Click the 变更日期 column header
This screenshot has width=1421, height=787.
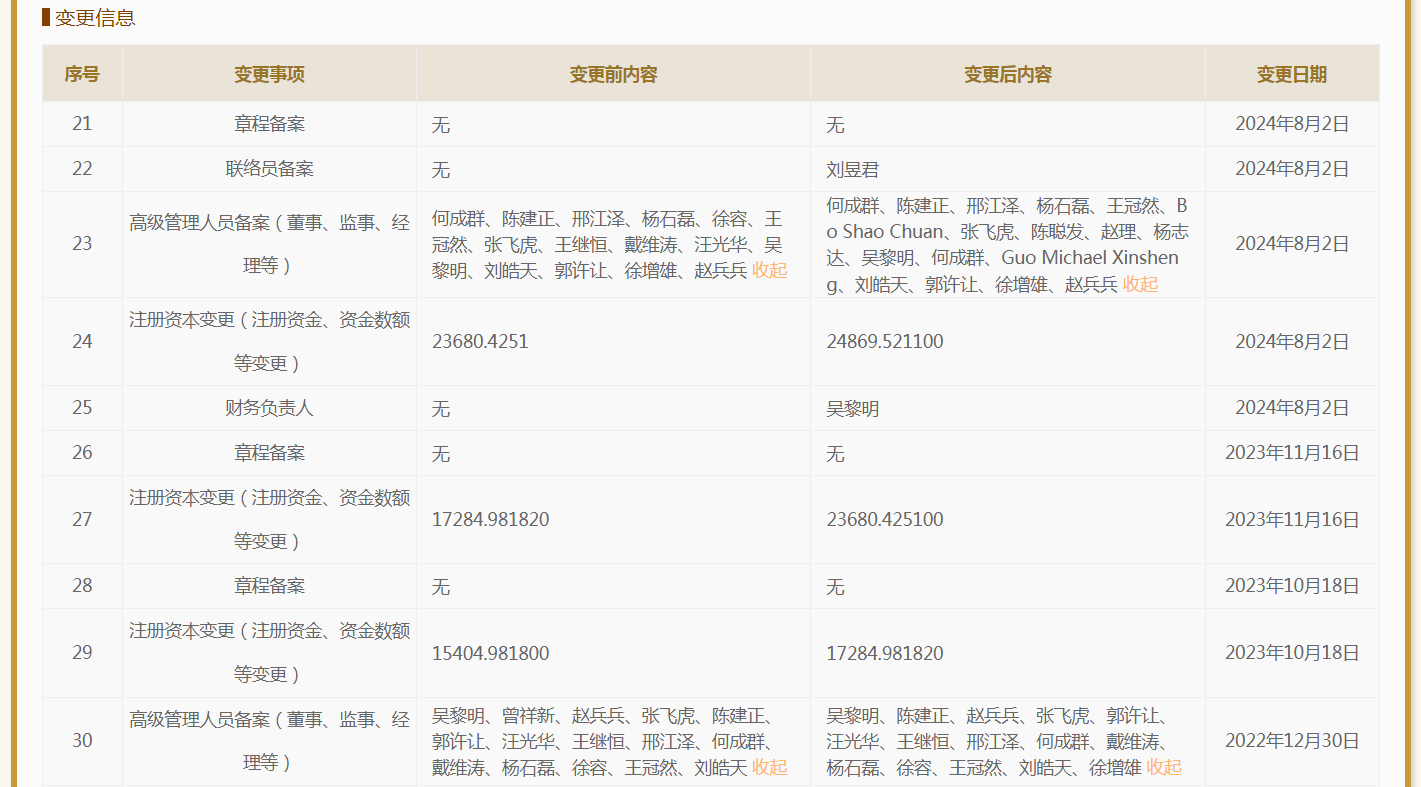tap(1291, 74)
